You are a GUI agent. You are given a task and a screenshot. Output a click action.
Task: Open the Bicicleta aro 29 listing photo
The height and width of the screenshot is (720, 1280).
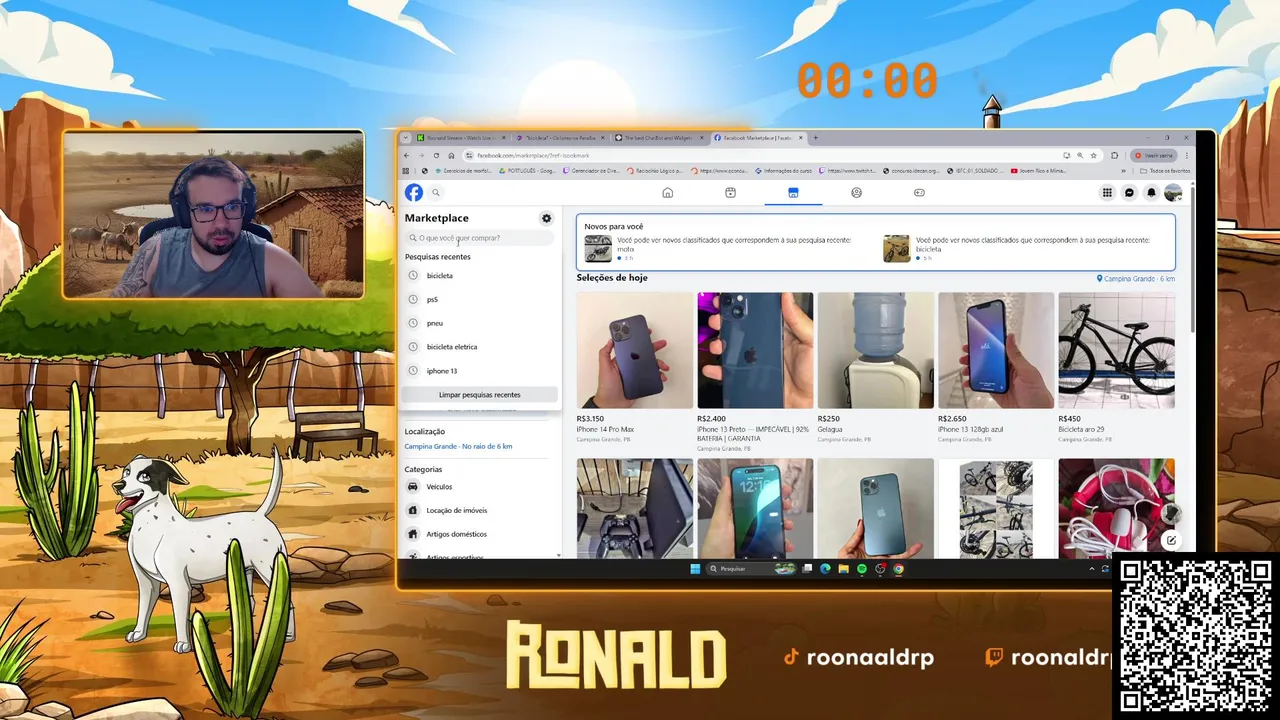[1116, 350]
